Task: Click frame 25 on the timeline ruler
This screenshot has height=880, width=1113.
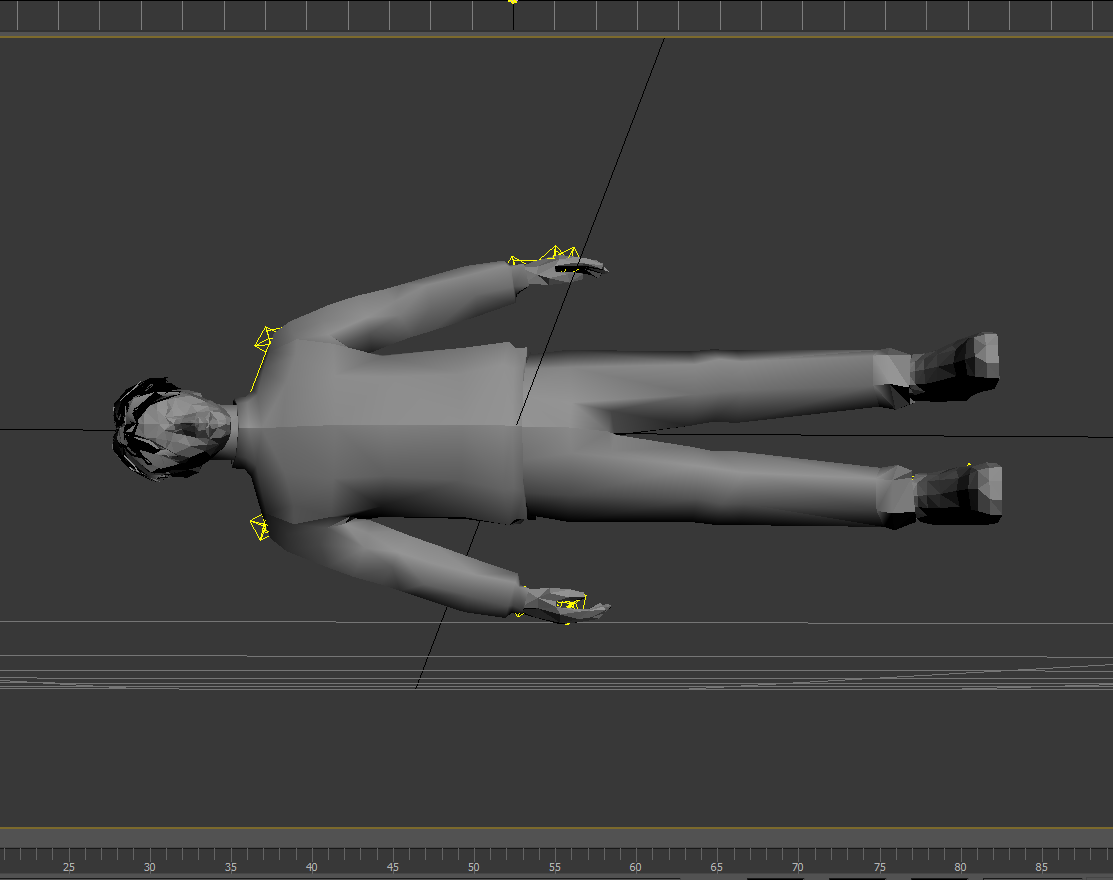Action: coord(69,867)
